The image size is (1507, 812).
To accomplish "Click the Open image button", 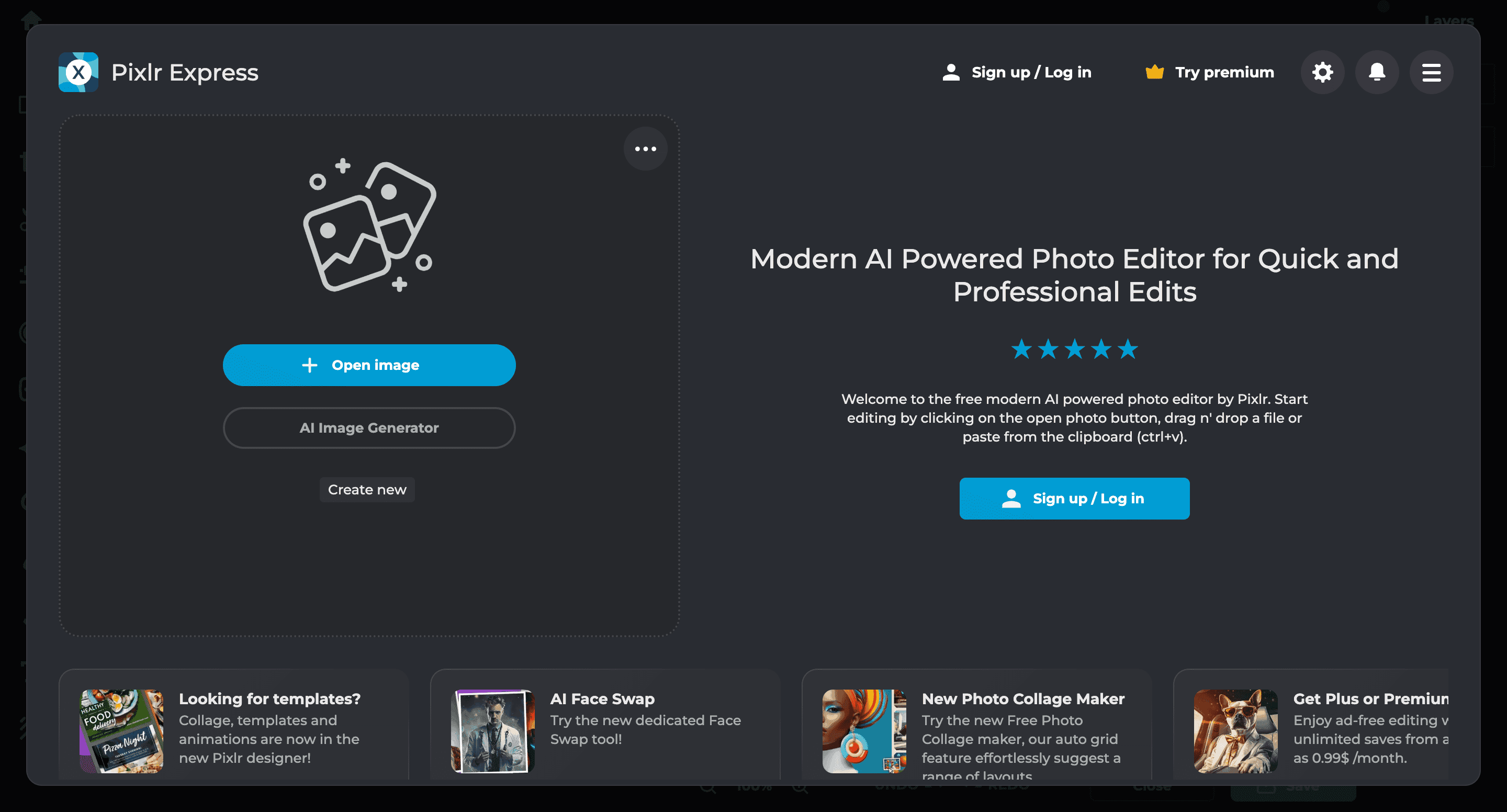I will coord(369,365).
